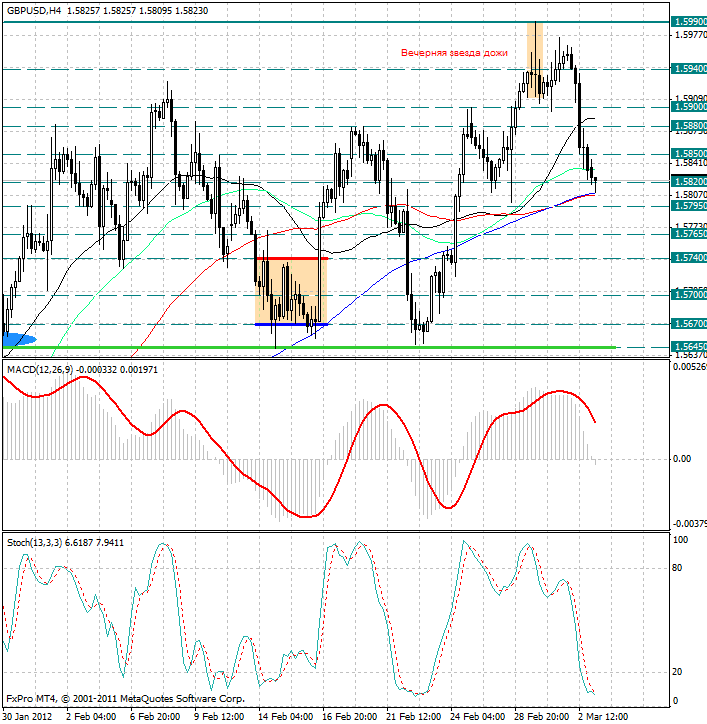Viewport: 707px width, 724px height.
Task: Click the 1.5765 price level label
Action: tap(689, 234)
